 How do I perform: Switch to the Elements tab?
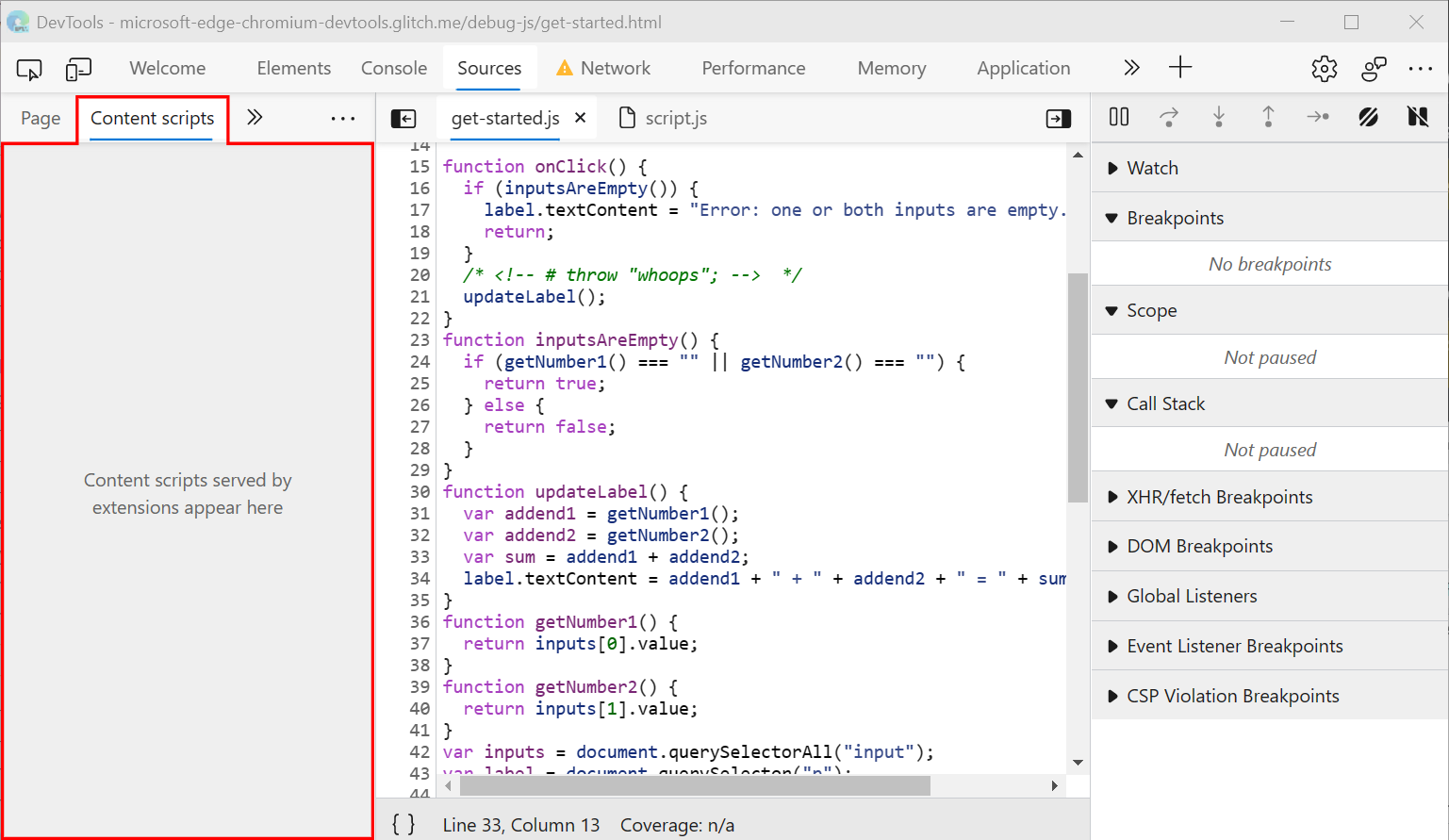(294, 68)
